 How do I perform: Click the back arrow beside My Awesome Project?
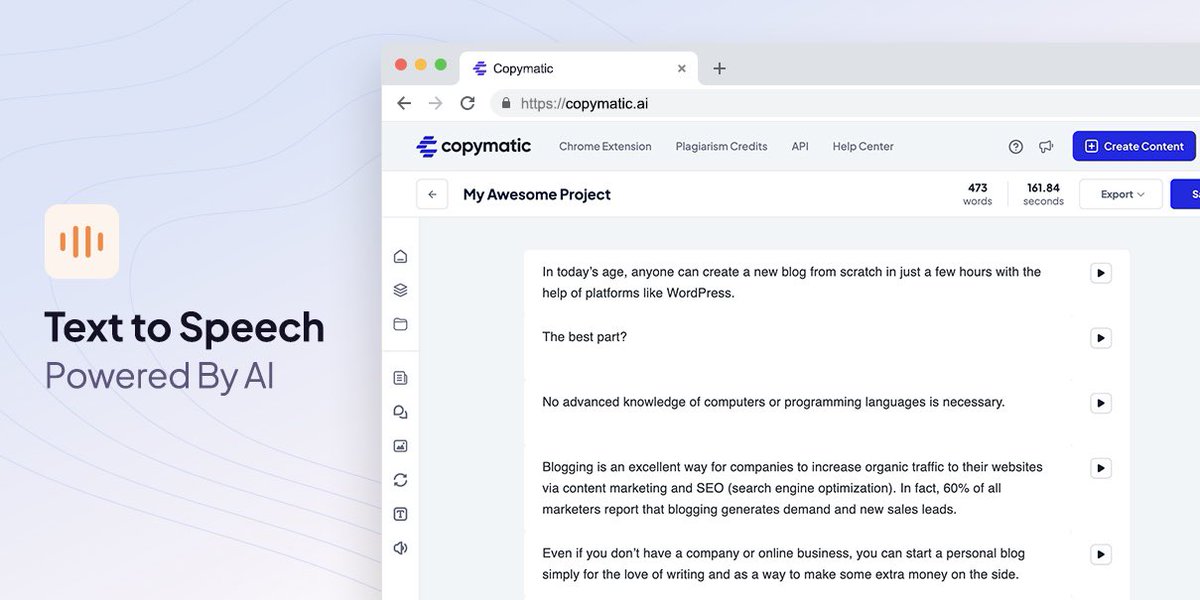(432, 195)
